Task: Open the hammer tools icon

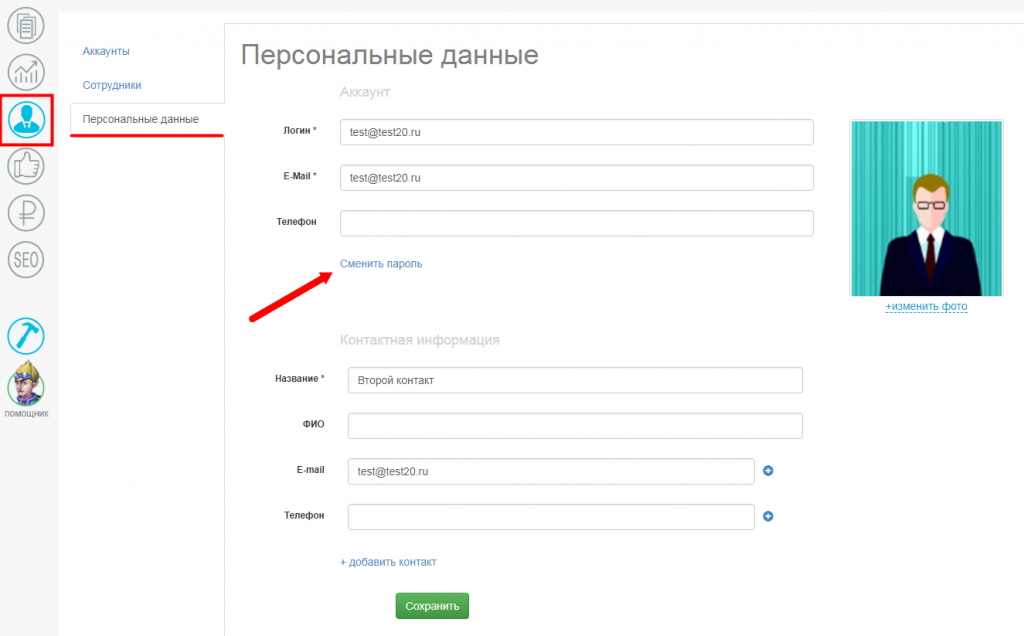Action: tap(26, 336)
